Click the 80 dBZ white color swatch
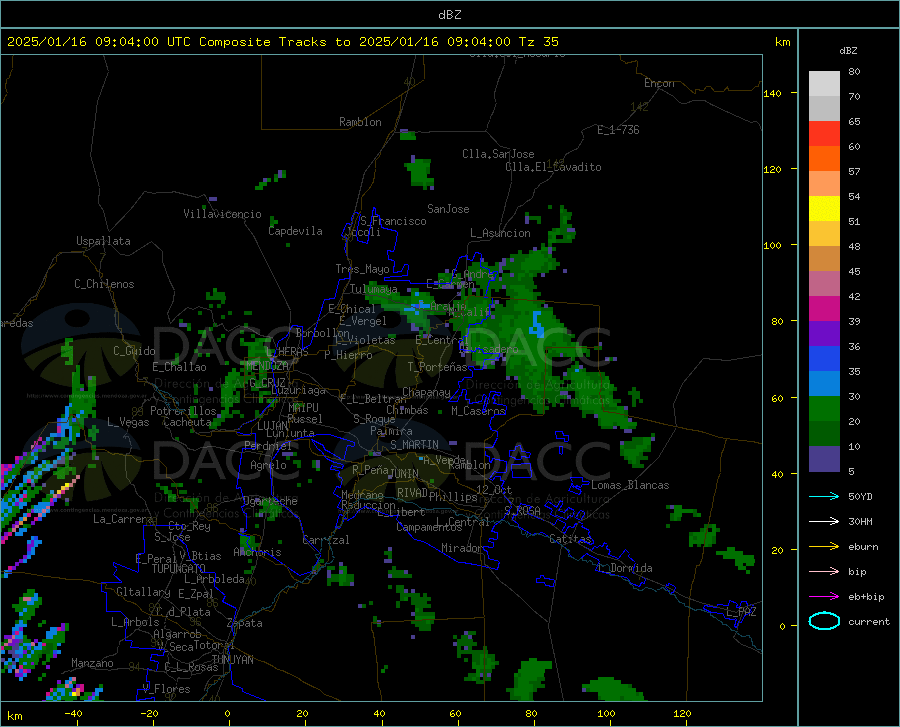The width and height of the screenshot is (900, 727). [824, 84]
